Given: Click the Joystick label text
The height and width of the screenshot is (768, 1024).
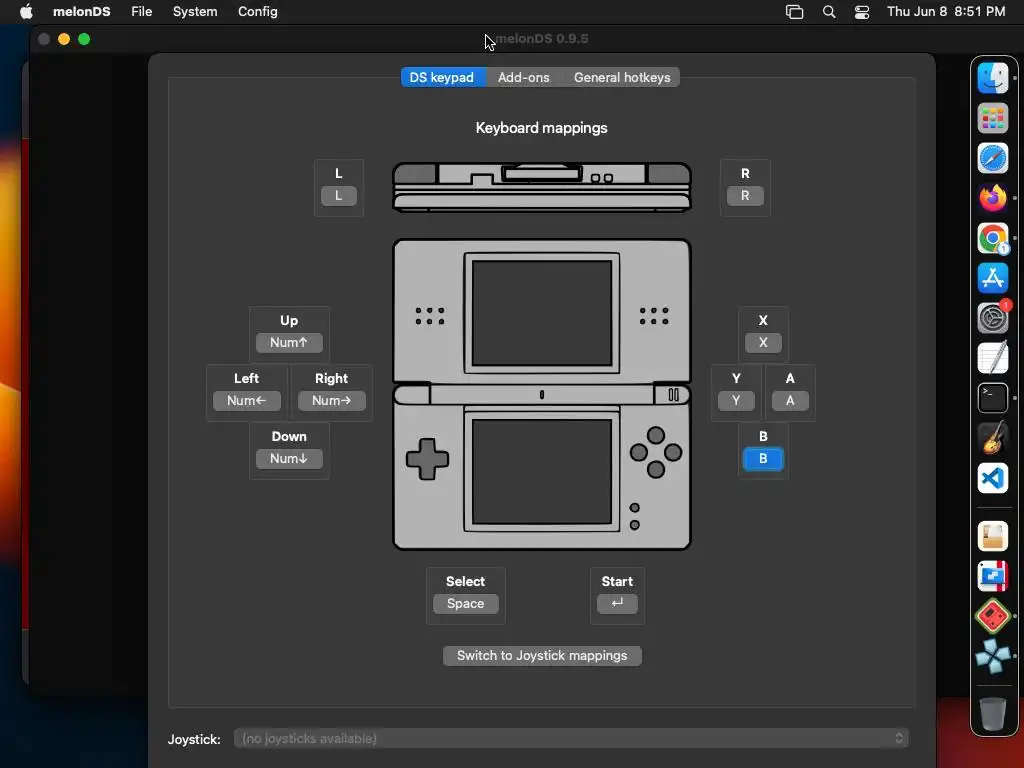Looking at the screenshot, I should click(x=194, y=739).
